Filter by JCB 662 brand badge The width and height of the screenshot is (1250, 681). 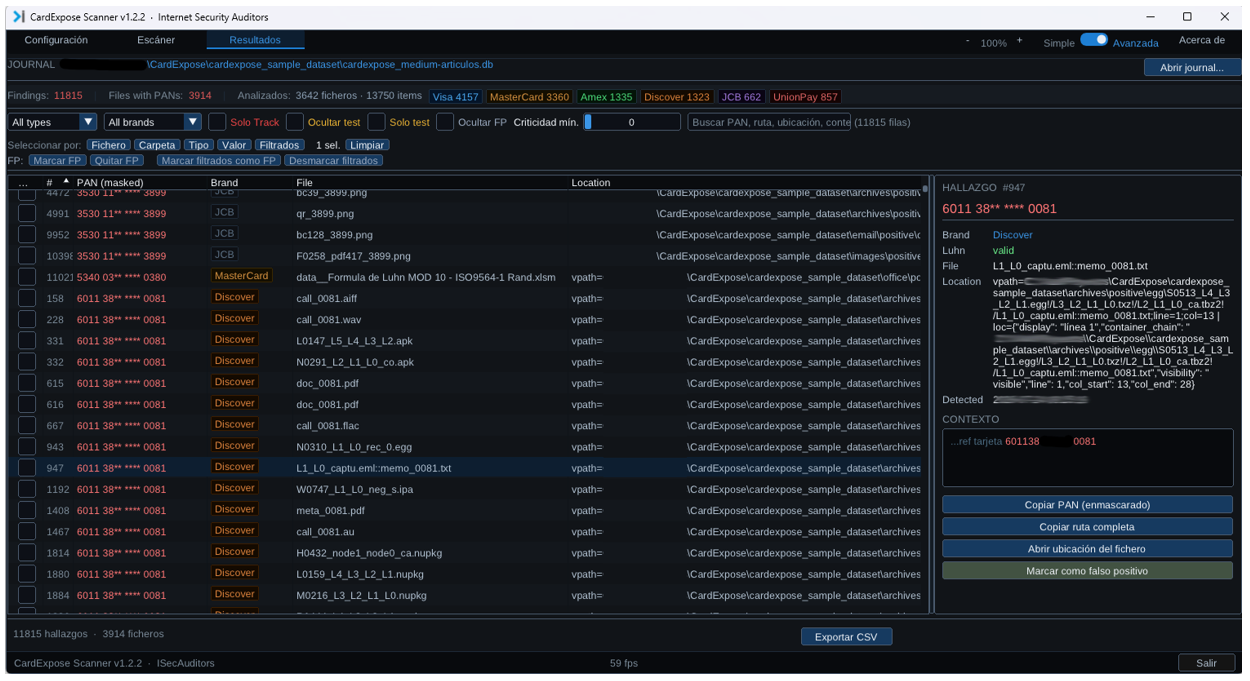click(x=741, y=97)
